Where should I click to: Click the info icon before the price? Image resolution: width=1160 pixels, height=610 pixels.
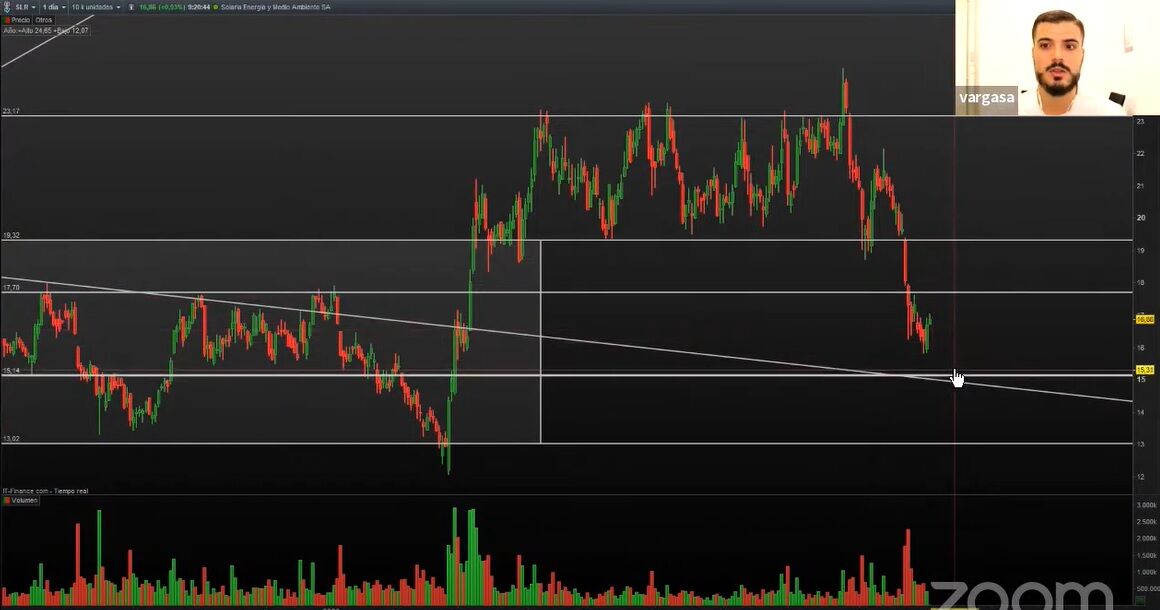[x=131, y=7]
